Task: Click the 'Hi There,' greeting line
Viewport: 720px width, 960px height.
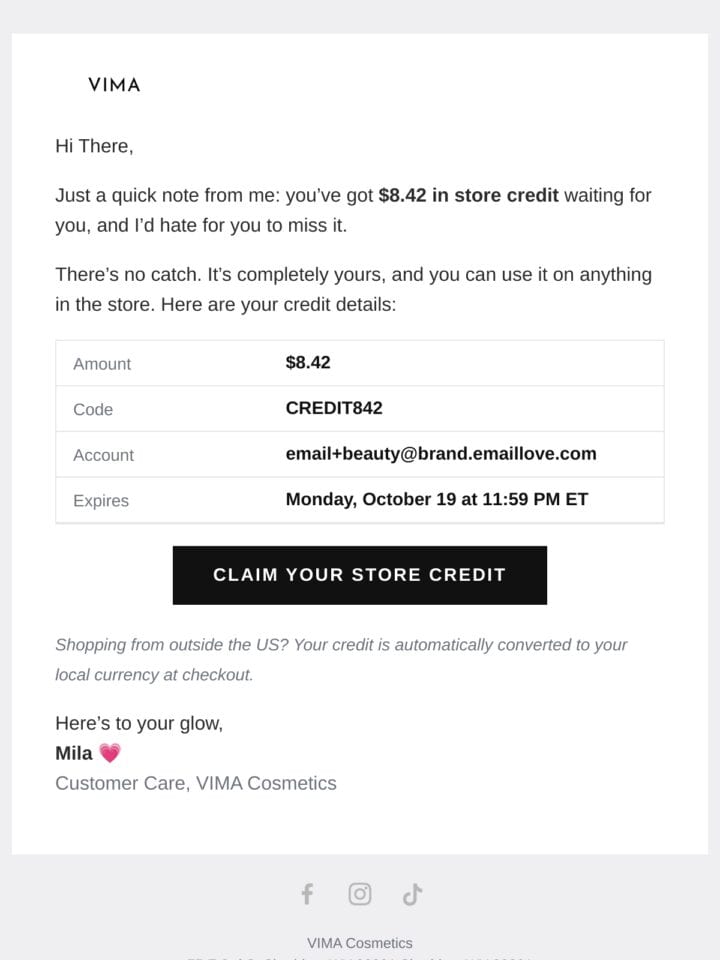Action: pyautogui.click(x=94, y=146)
